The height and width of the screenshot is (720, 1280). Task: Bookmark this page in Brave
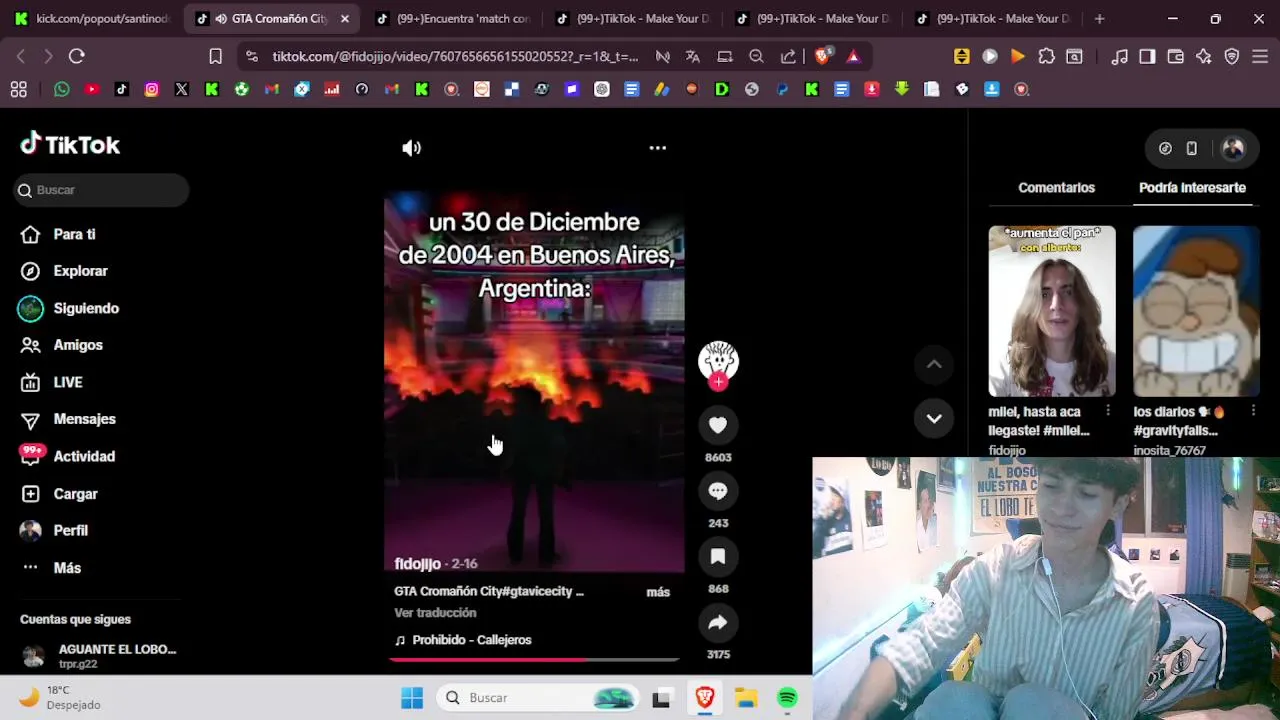coord(215,56)
